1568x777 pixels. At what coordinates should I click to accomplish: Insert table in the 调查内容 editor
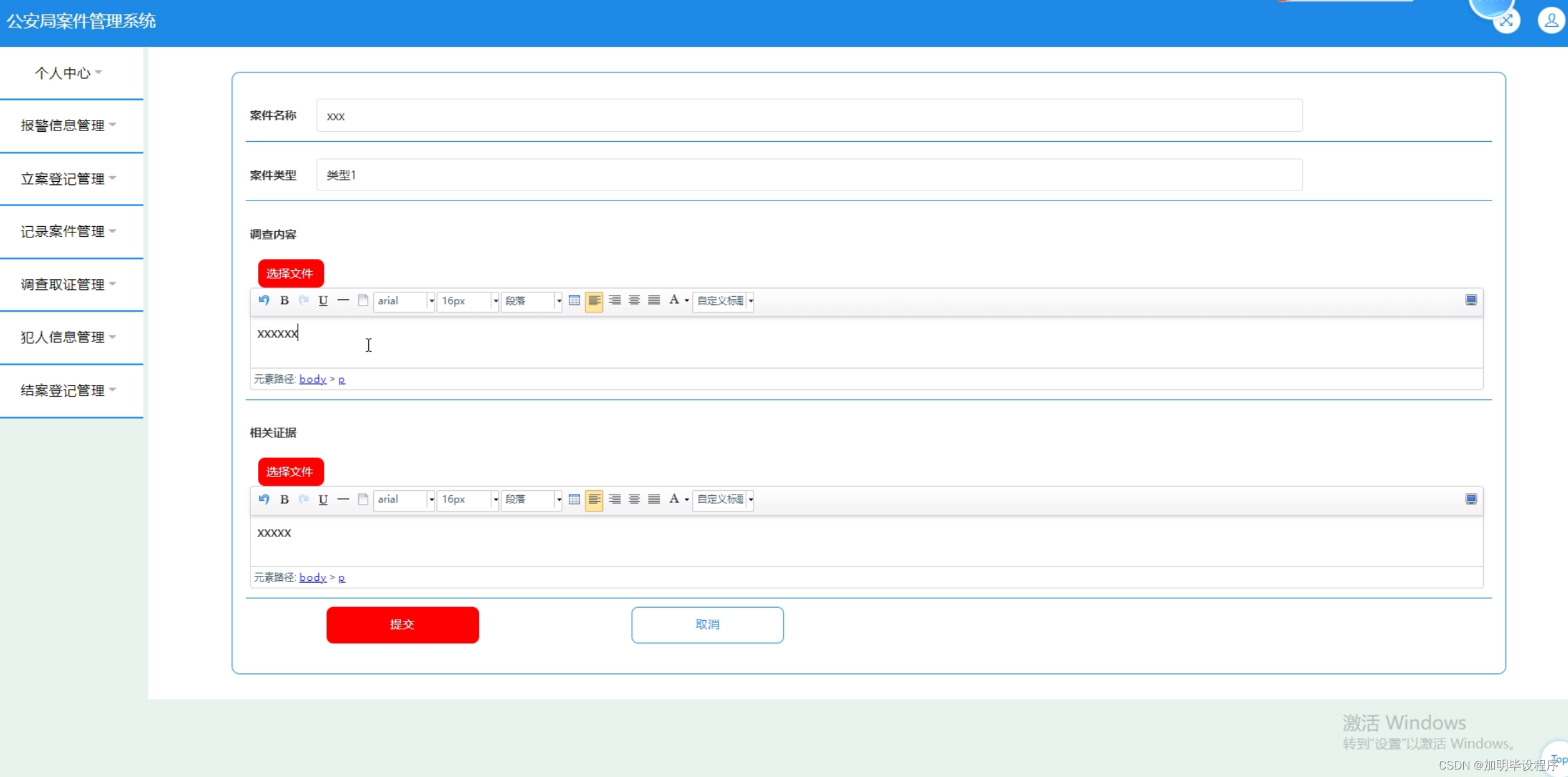point(574,300)
